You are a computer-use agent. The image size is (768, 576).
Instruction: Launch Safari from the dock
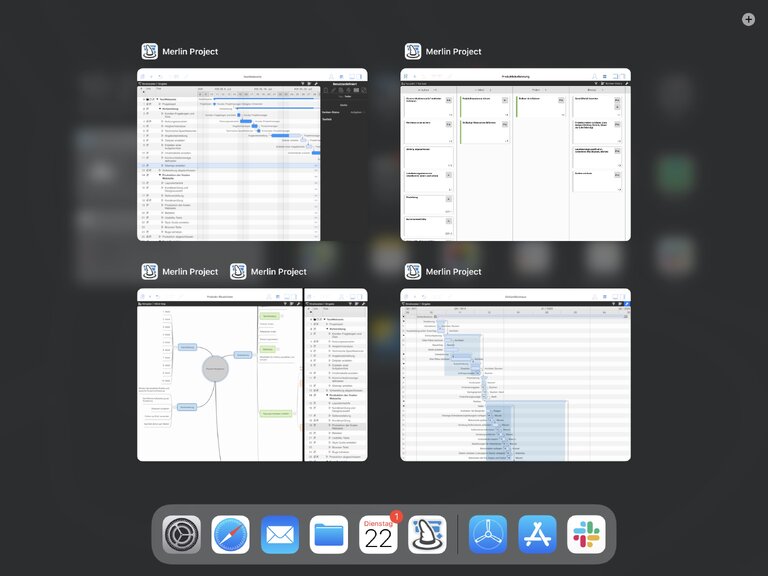[231, 534]
